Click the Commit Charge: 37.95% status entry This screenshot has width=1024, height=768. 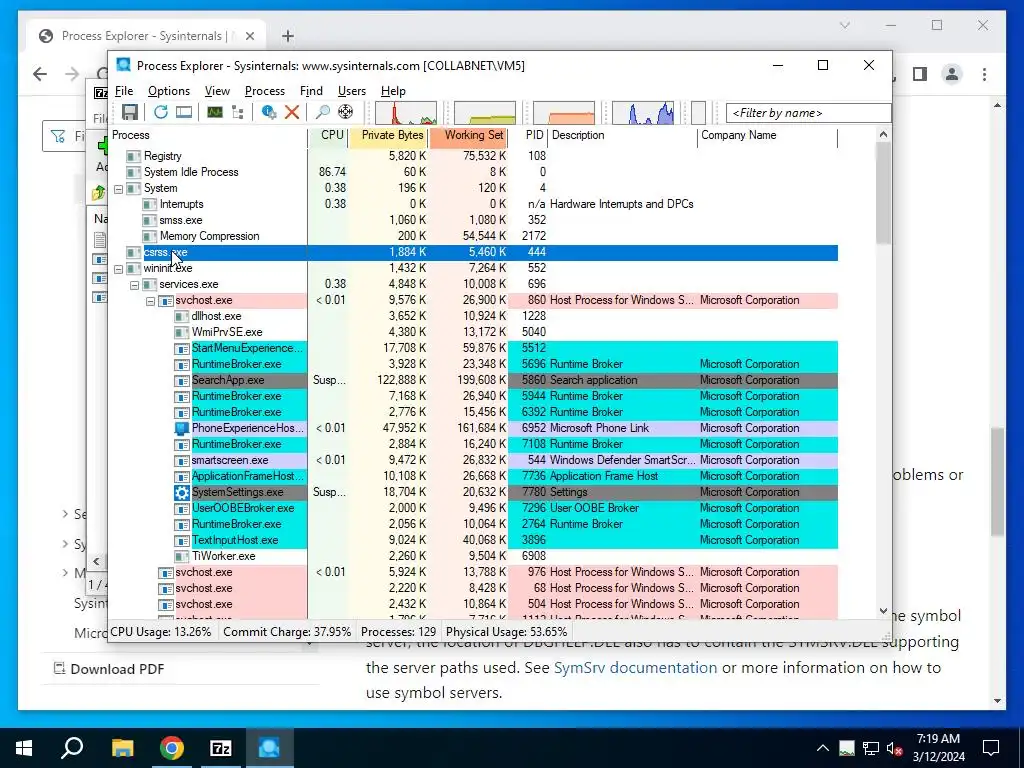[287, 632]
